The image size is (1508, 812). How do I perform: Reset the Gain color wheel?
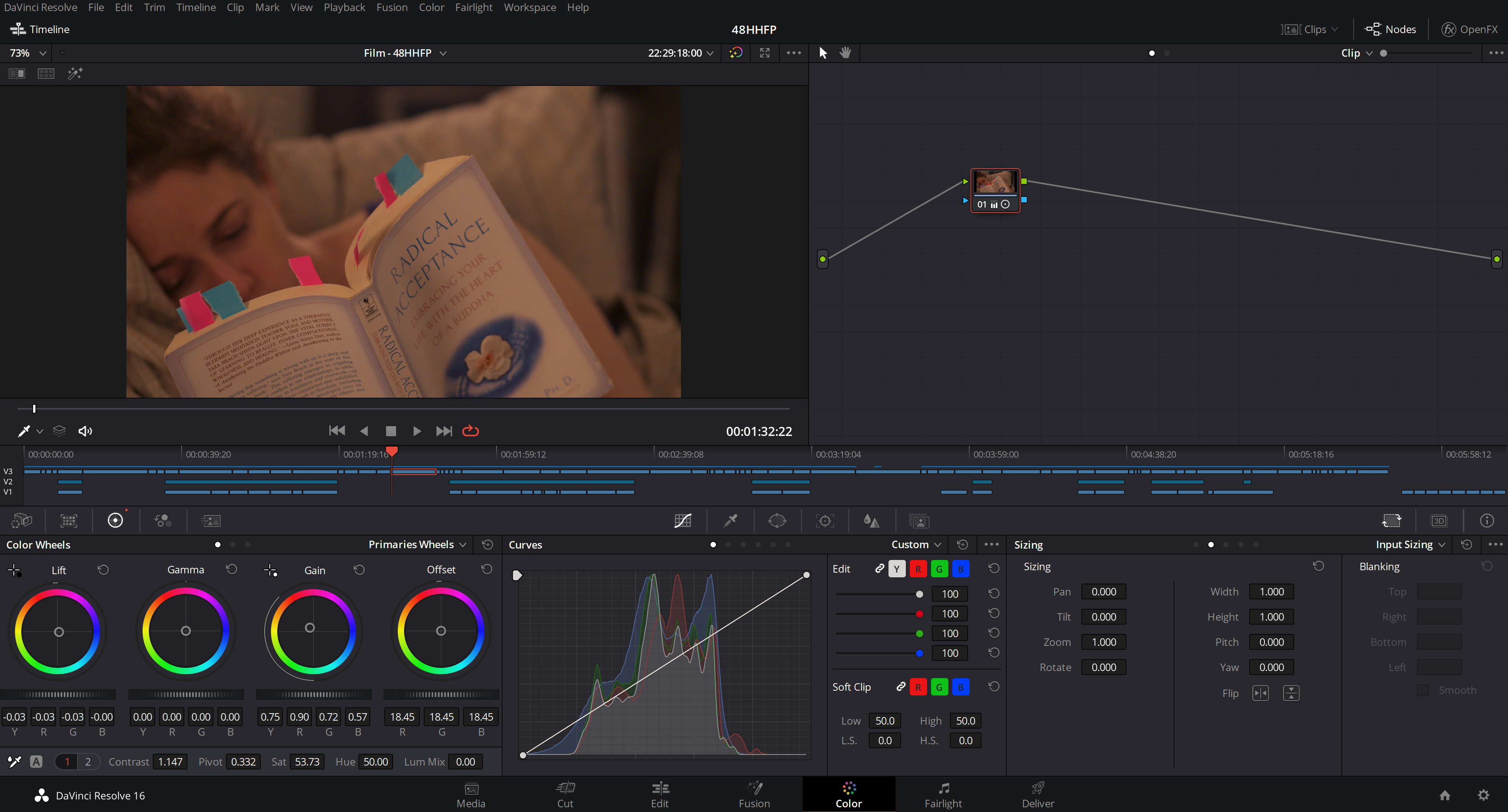click(359, 570)
